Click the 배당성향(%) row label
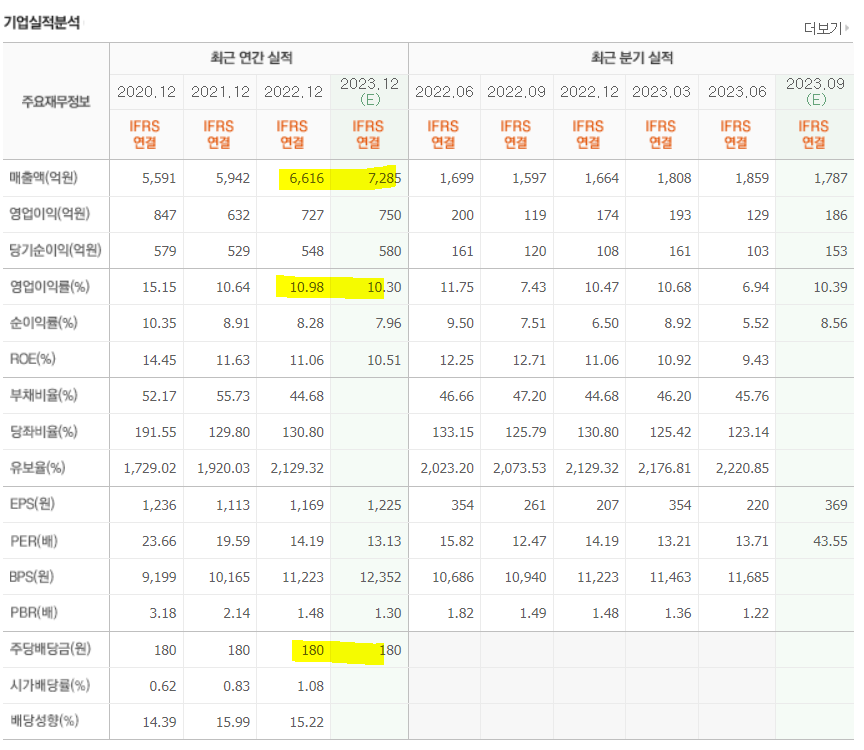Viewport: 864px width, 750px height. click(x=44, y=721)
